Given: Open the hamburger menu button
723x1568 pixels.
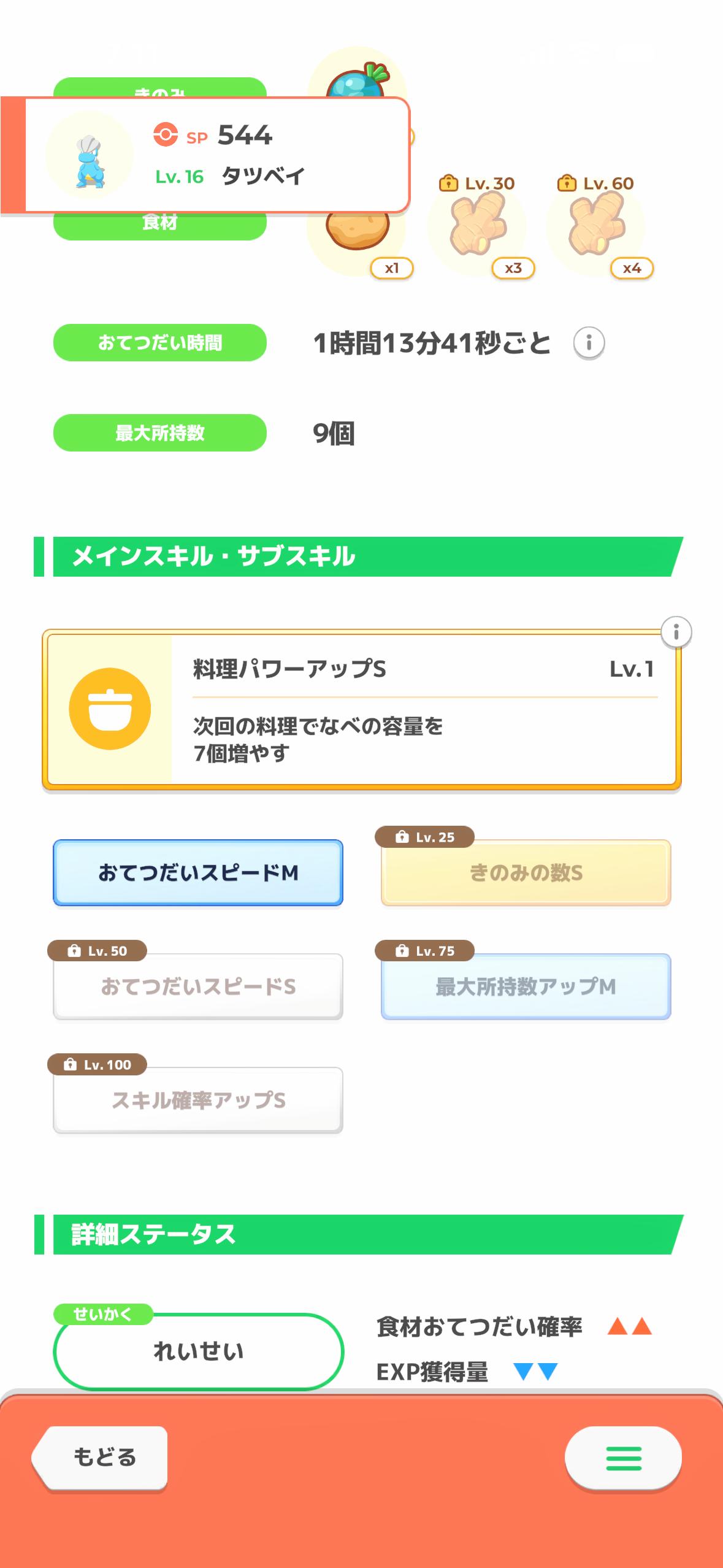Looking at the screenshot, I should (x=623, y=1458).
